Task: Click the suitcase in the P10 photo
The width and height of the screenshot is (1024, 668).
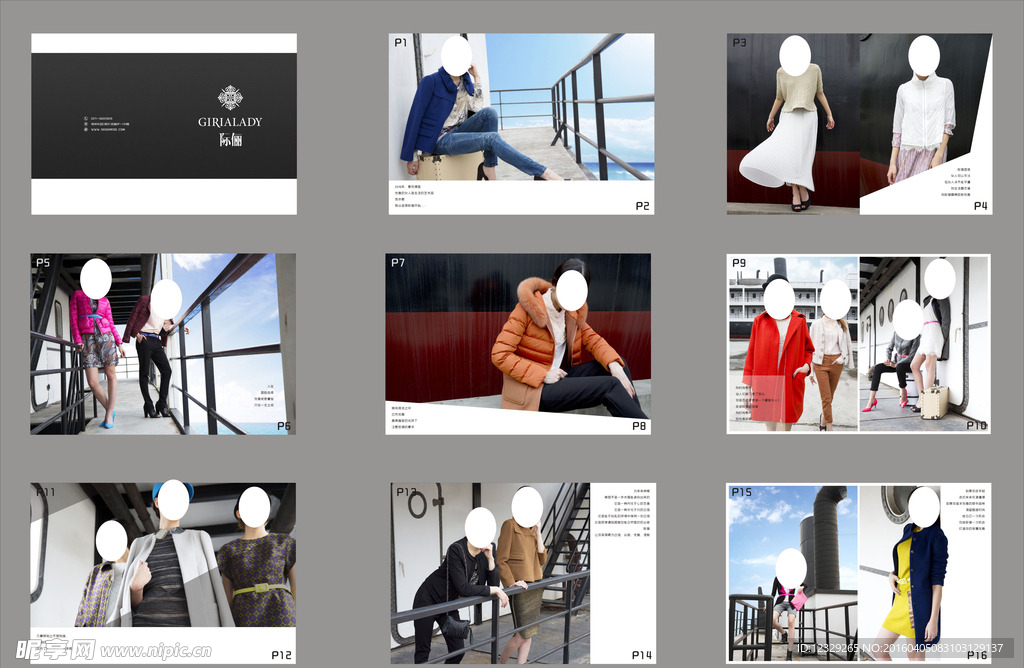Action: 934,402
